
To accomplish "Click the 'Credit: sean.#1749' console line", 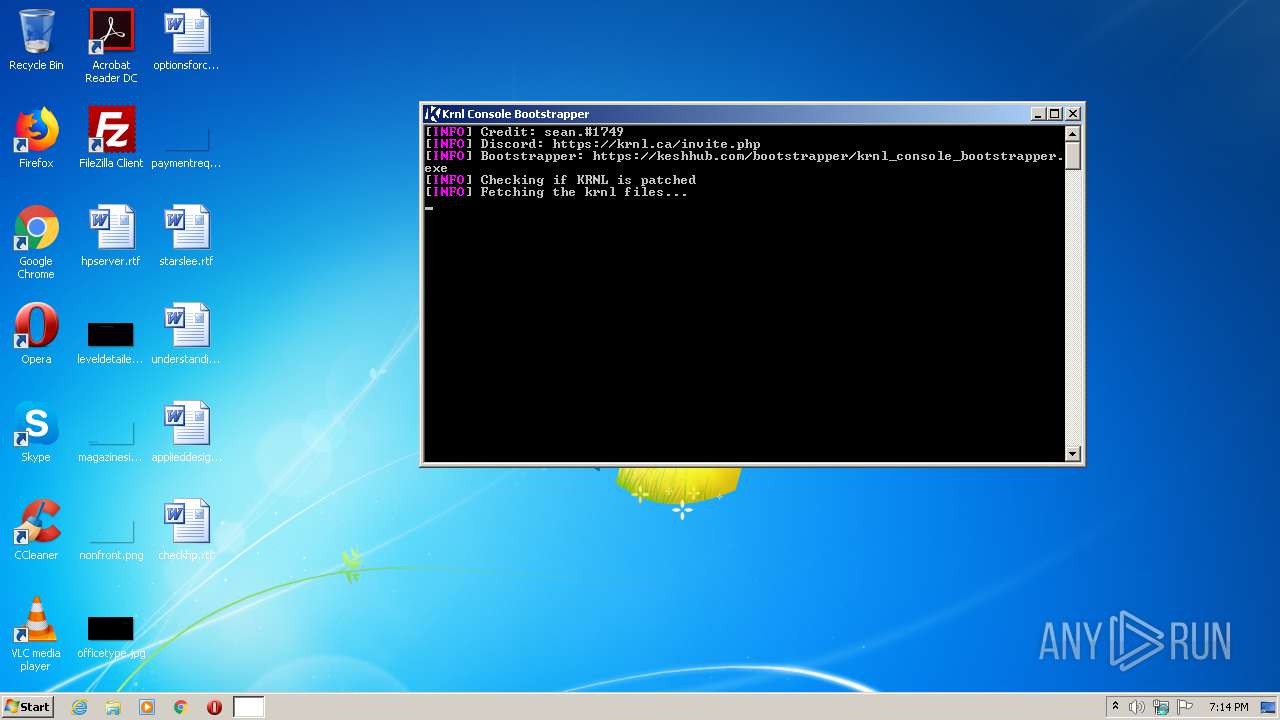I will click(552, 132).
